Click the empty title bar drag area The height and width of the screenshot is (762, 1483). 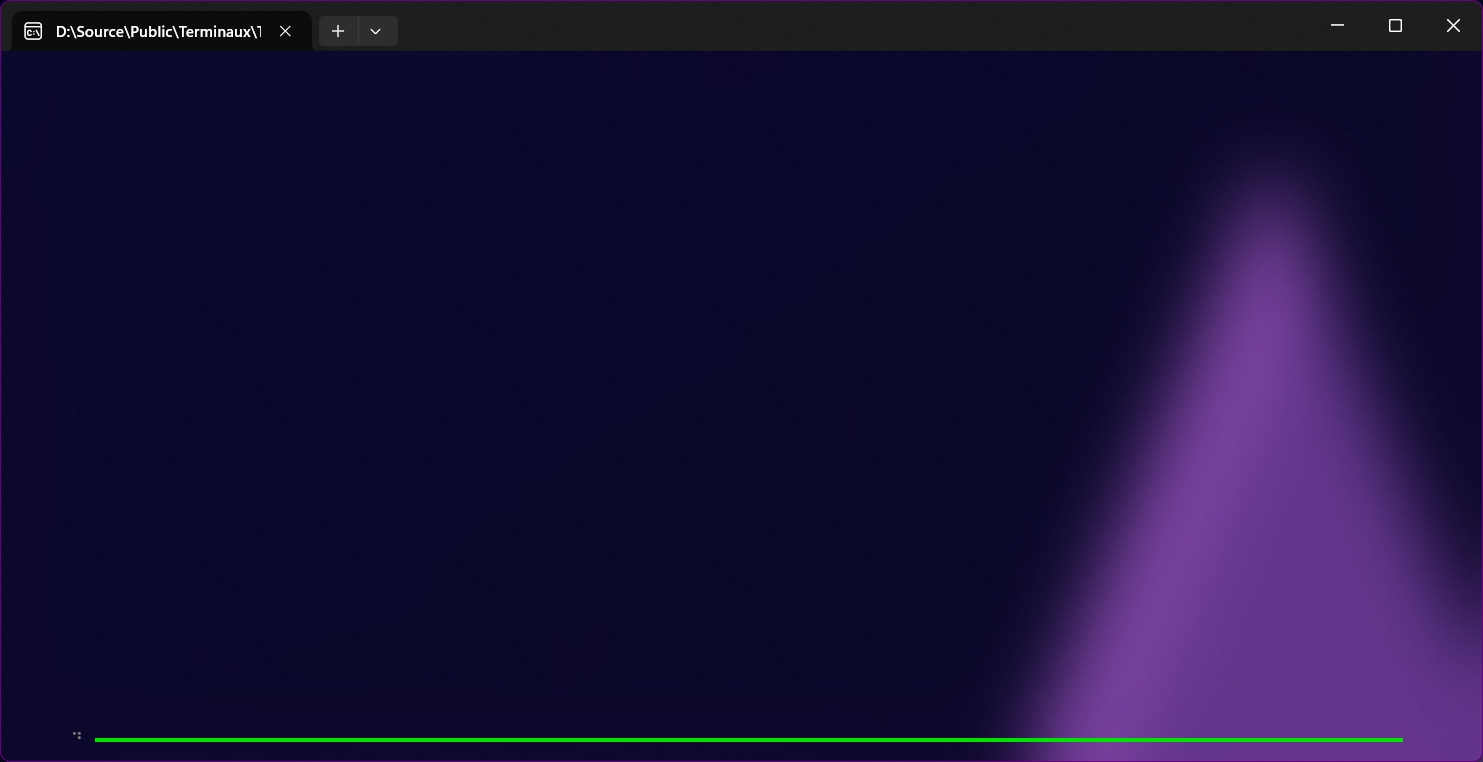pos(850,25)
